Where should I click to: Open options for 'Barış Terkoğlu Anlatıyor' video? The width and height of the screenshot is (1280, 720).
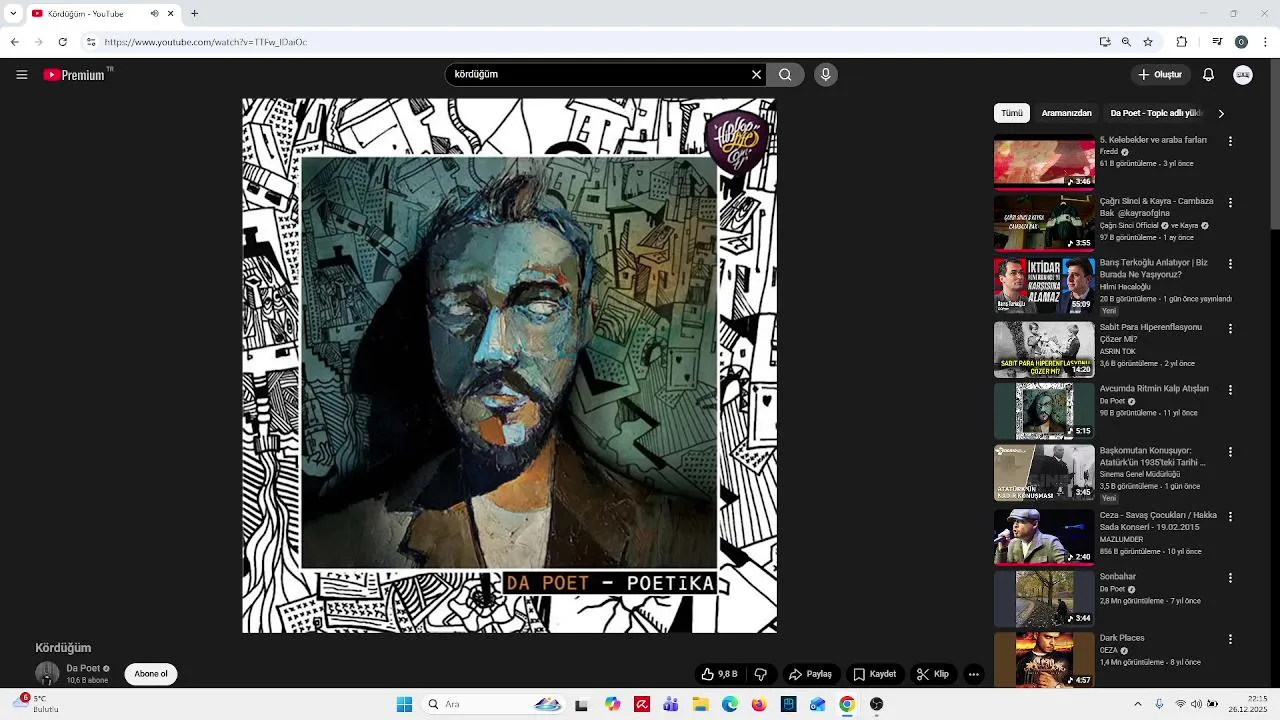point(1230,265)
